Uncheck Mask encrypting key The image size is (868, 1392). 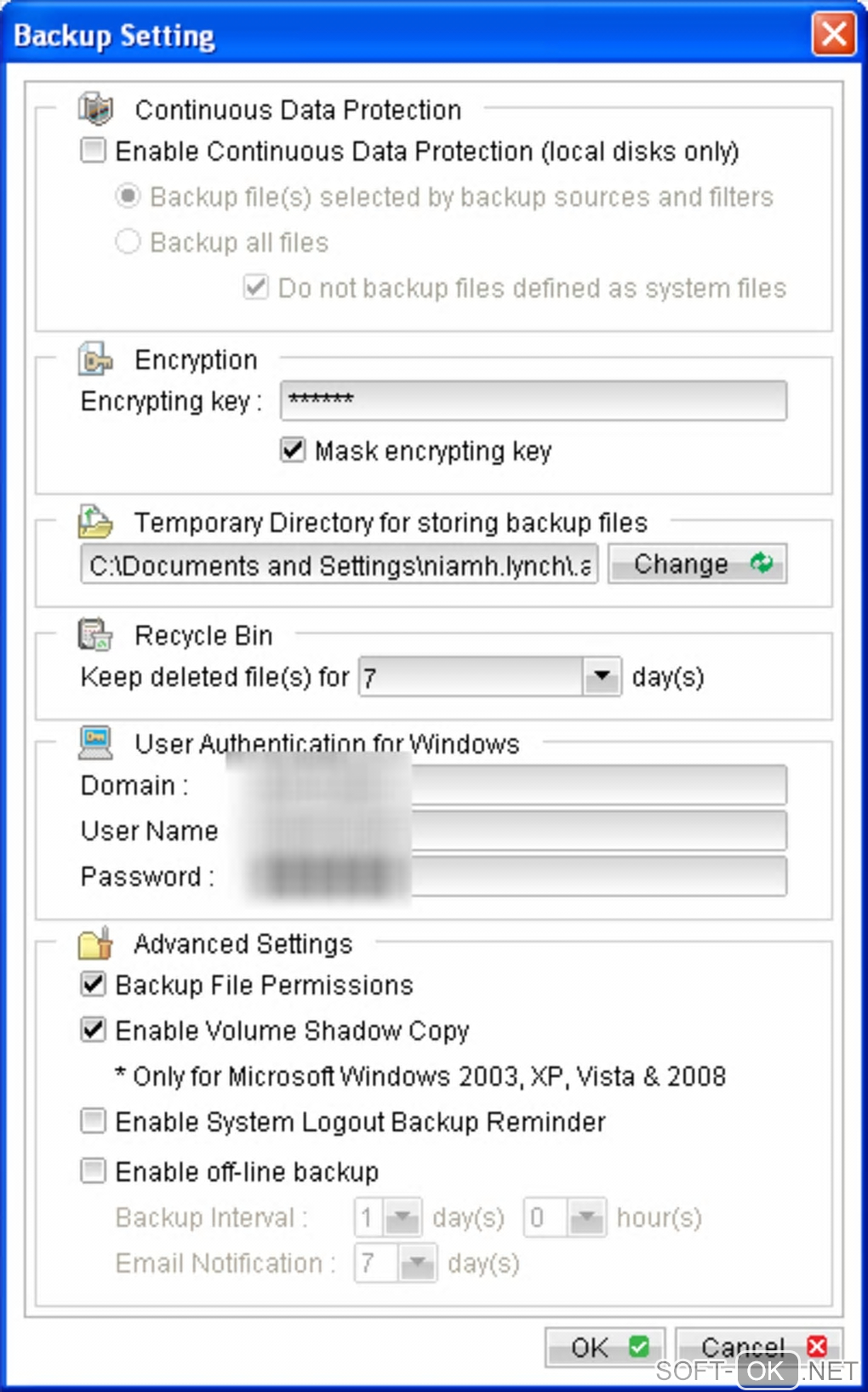tap(293, 450)
